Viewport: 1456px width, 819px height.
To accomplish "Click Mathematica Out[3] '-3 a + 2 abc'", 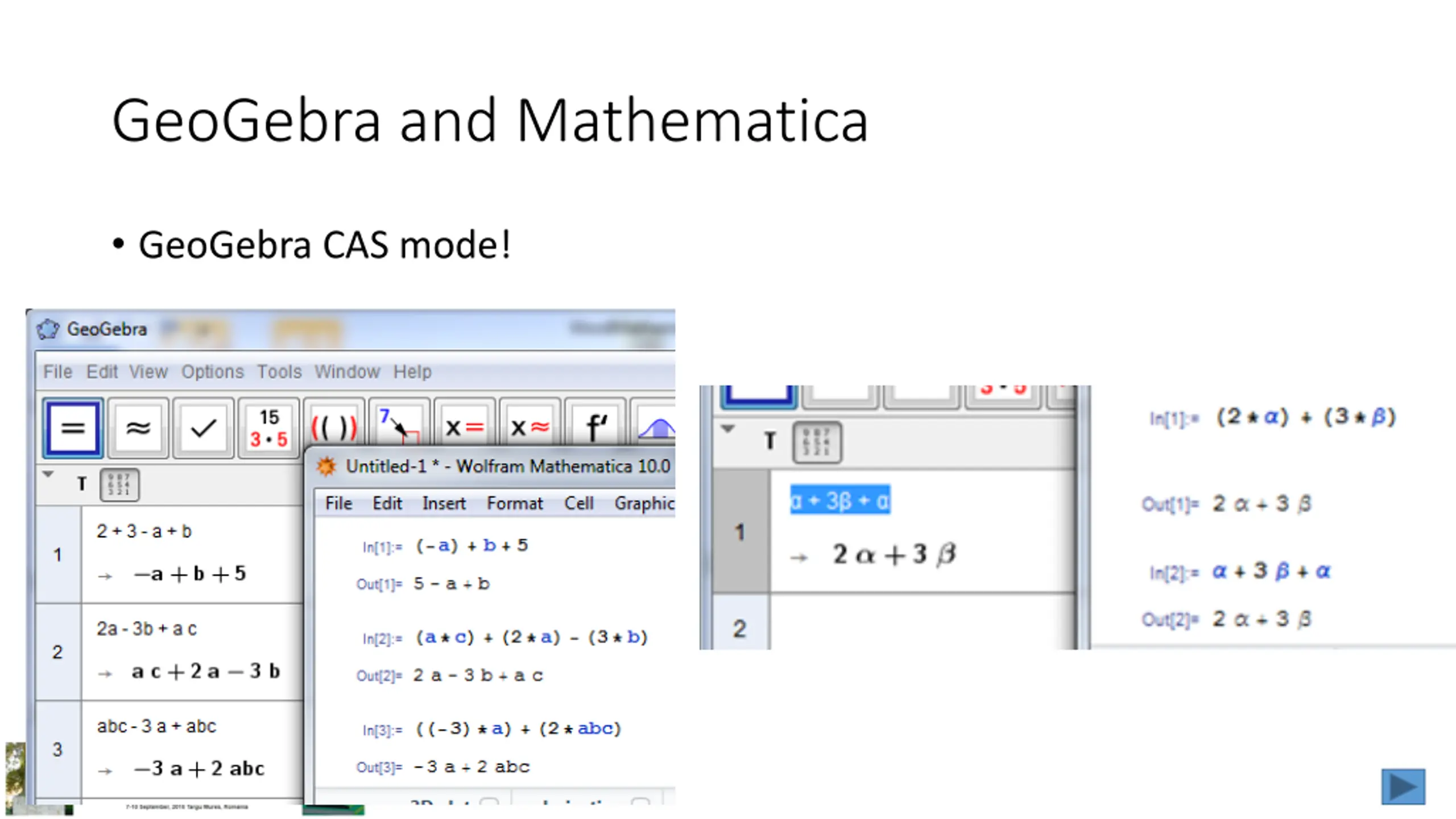I will (x=471, y=767).
